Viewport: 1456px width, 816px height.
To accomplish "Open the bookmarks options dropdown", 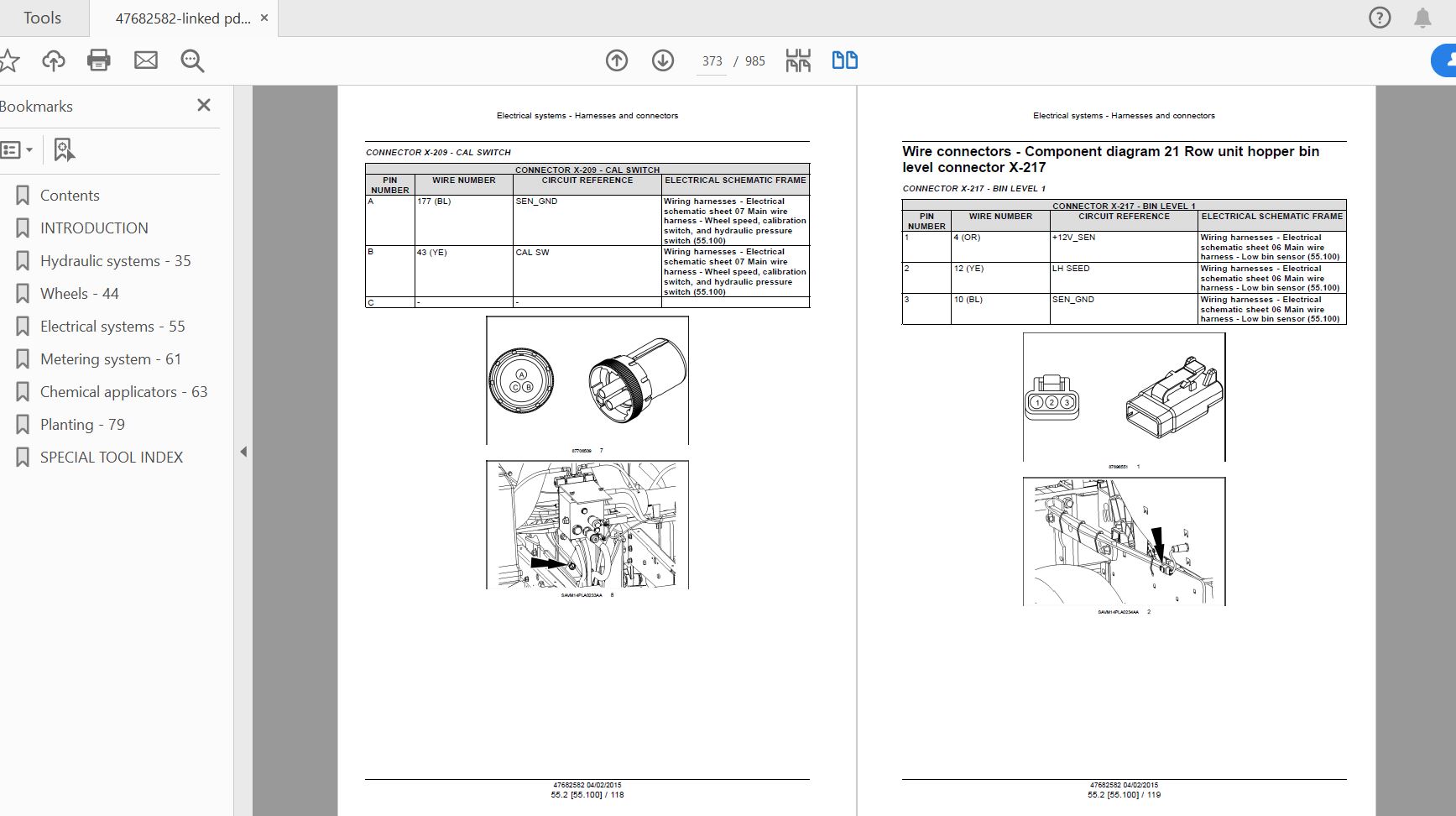I will [x=17, y=149].
